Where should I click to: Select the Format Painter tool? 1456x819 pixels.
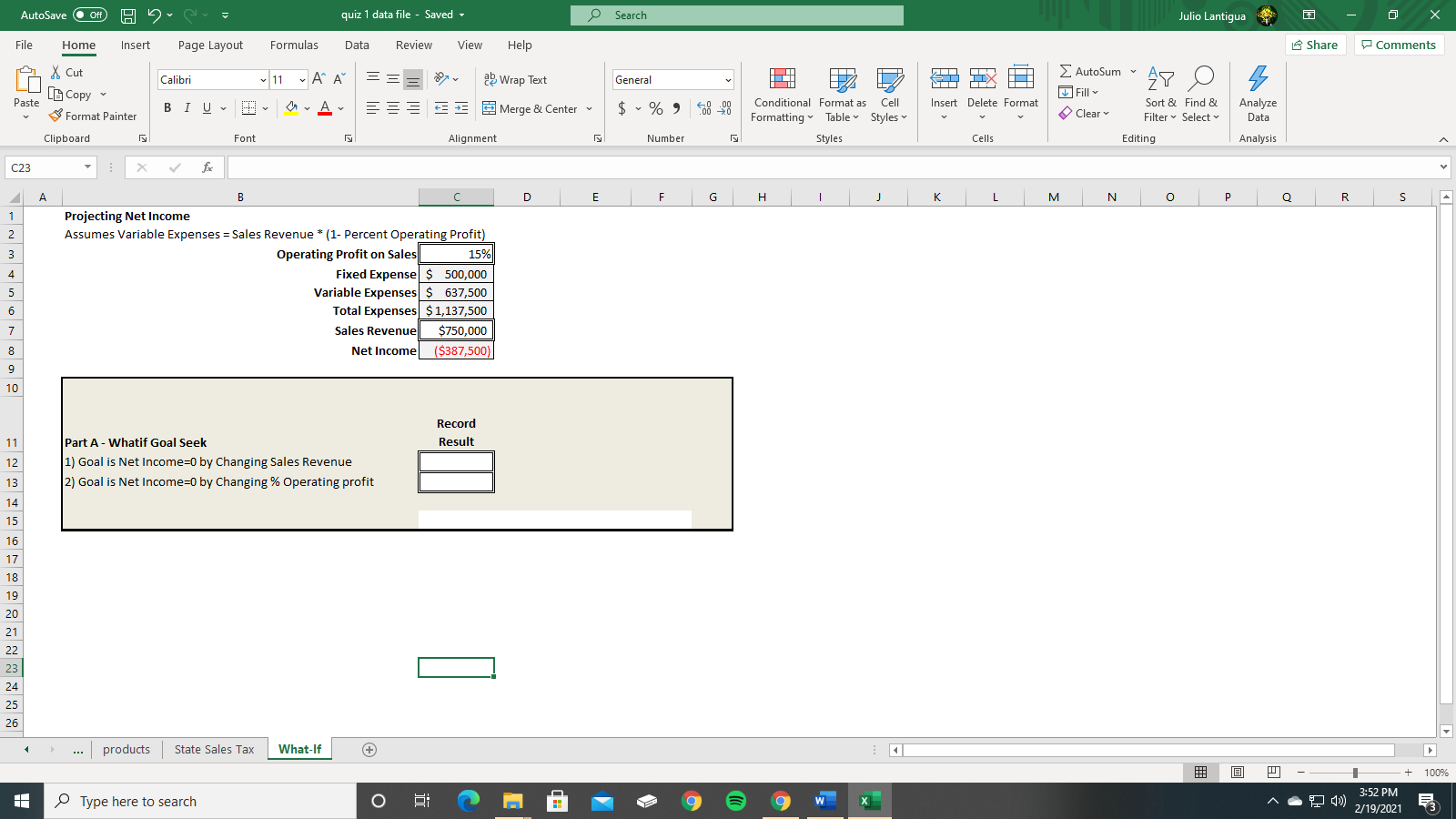pyautogui.click(x=94, y=116)
